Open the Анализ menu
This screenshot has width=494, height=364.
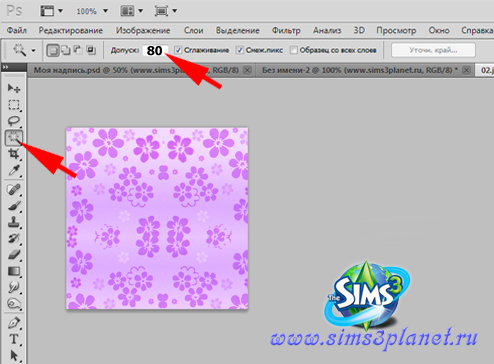(327, 30)
